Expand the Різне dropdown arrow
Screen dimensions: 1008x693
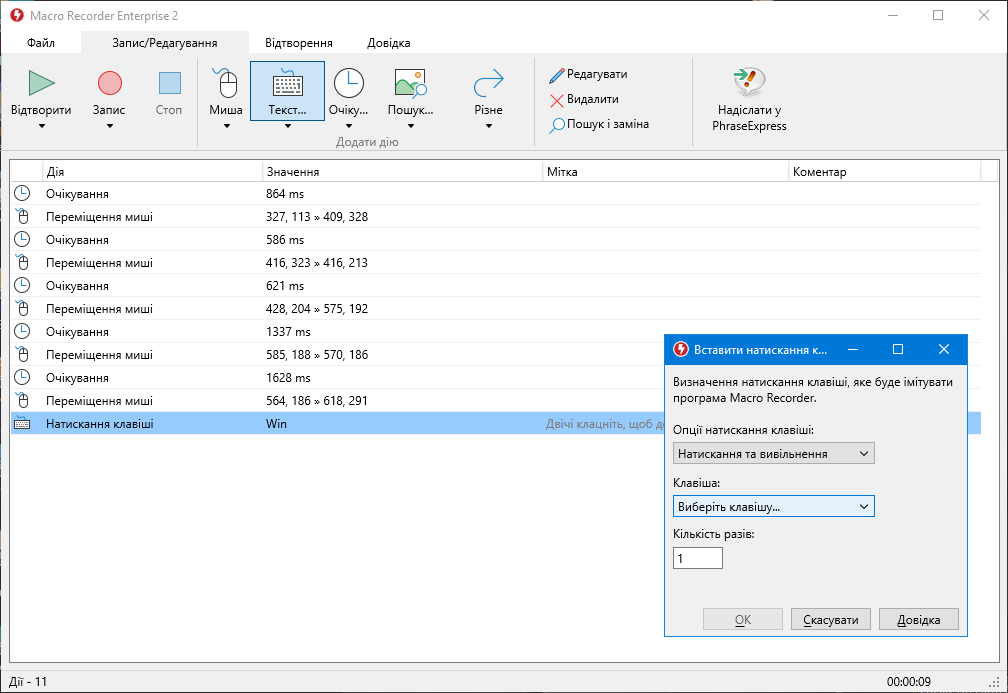[489, 126]
